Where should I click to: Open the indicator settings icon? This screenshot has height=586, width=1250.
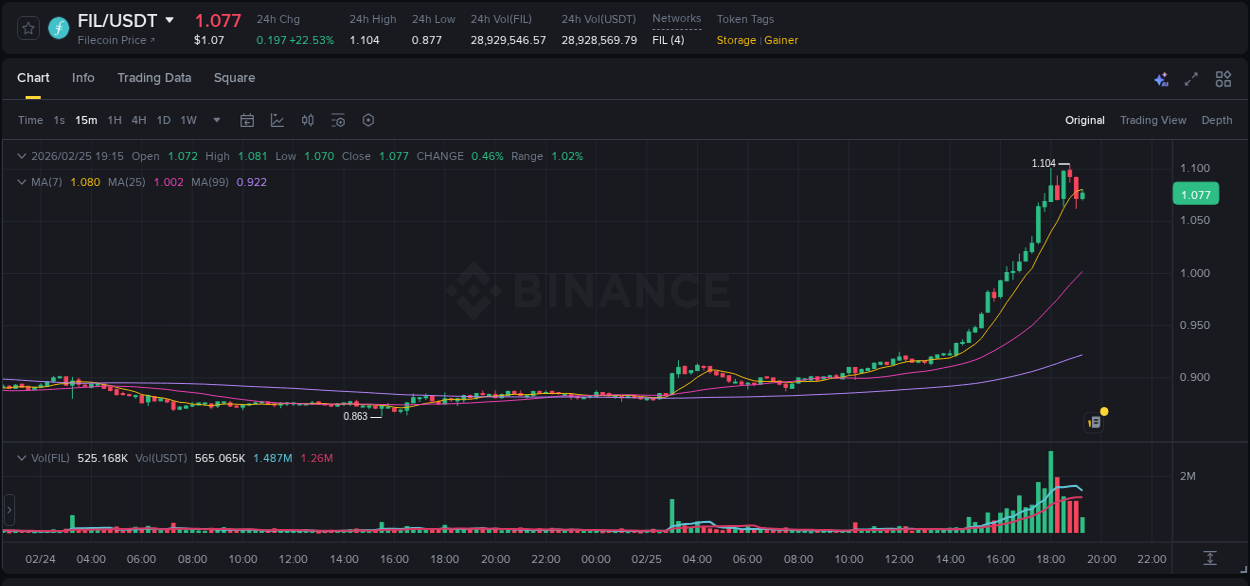pyautogui.click(x=338, y=120)
